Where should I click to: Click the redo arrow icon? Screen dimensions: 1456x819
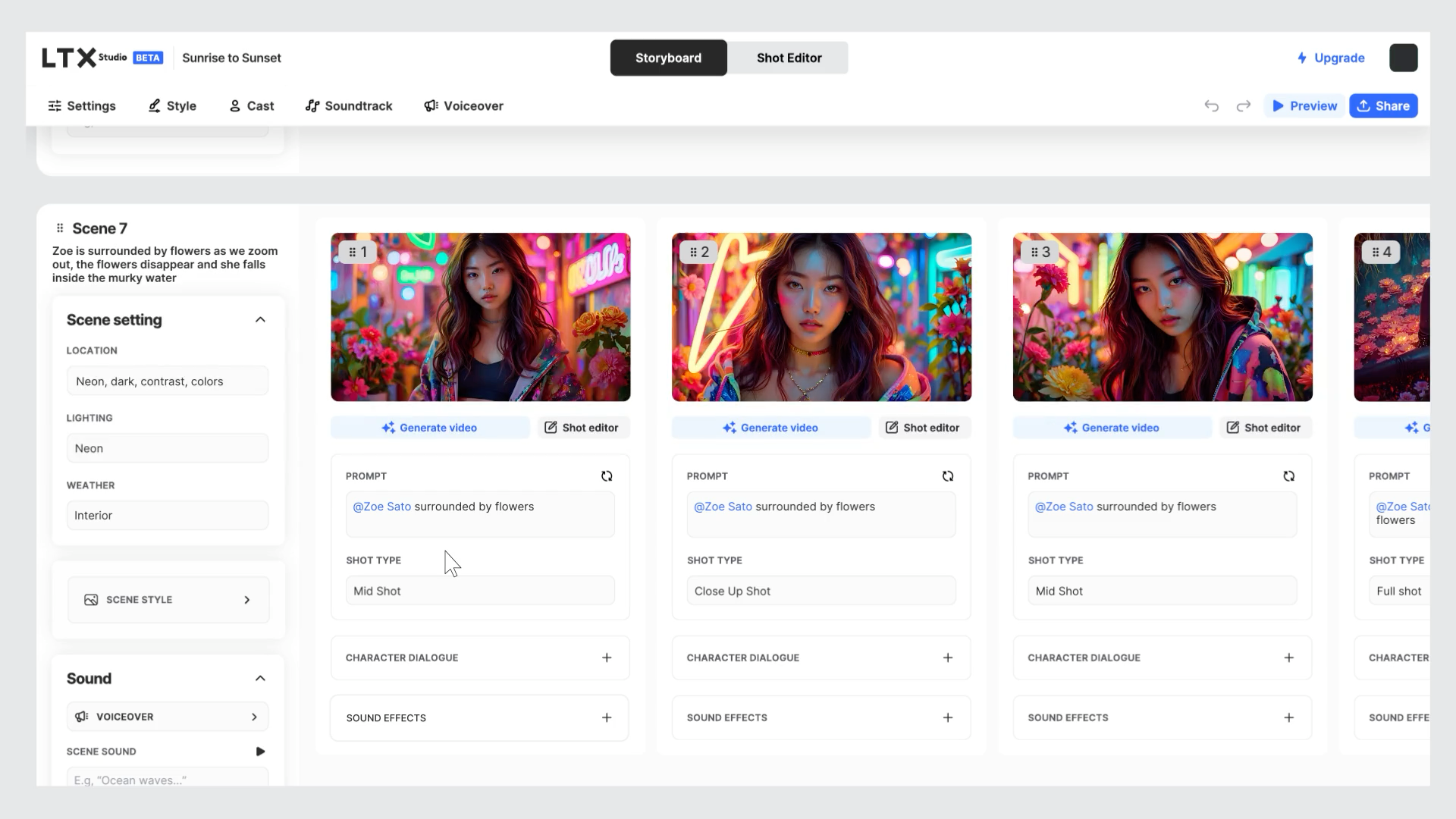pos(1243,106)
